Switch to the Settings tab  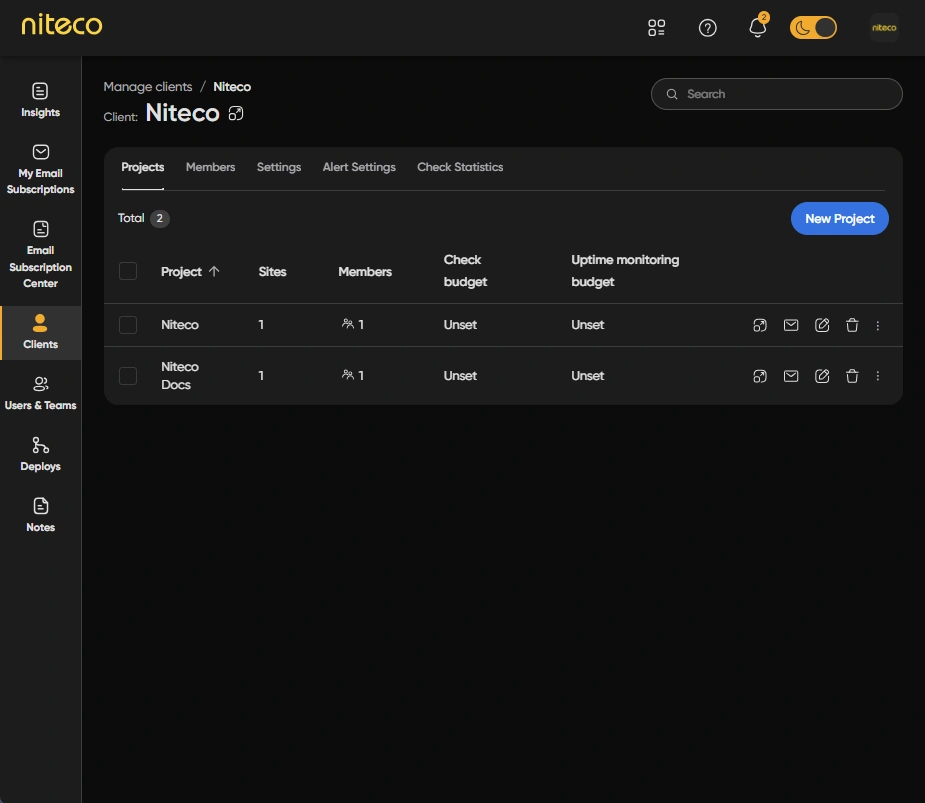pyautogui.click(x=279, y=168)
